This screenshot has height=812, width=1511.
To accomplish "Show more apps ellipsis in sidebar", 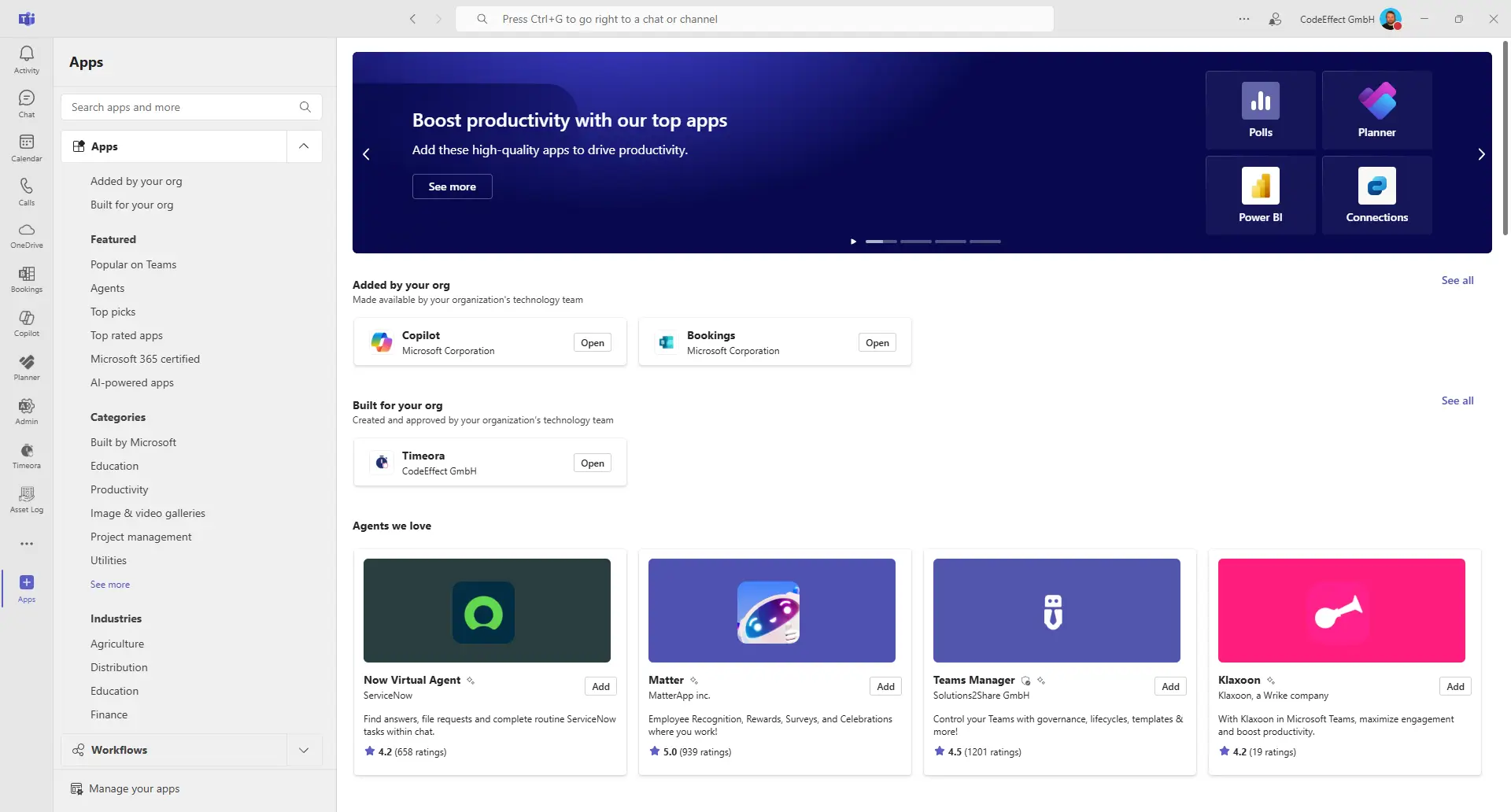I will tap(27, 544).
